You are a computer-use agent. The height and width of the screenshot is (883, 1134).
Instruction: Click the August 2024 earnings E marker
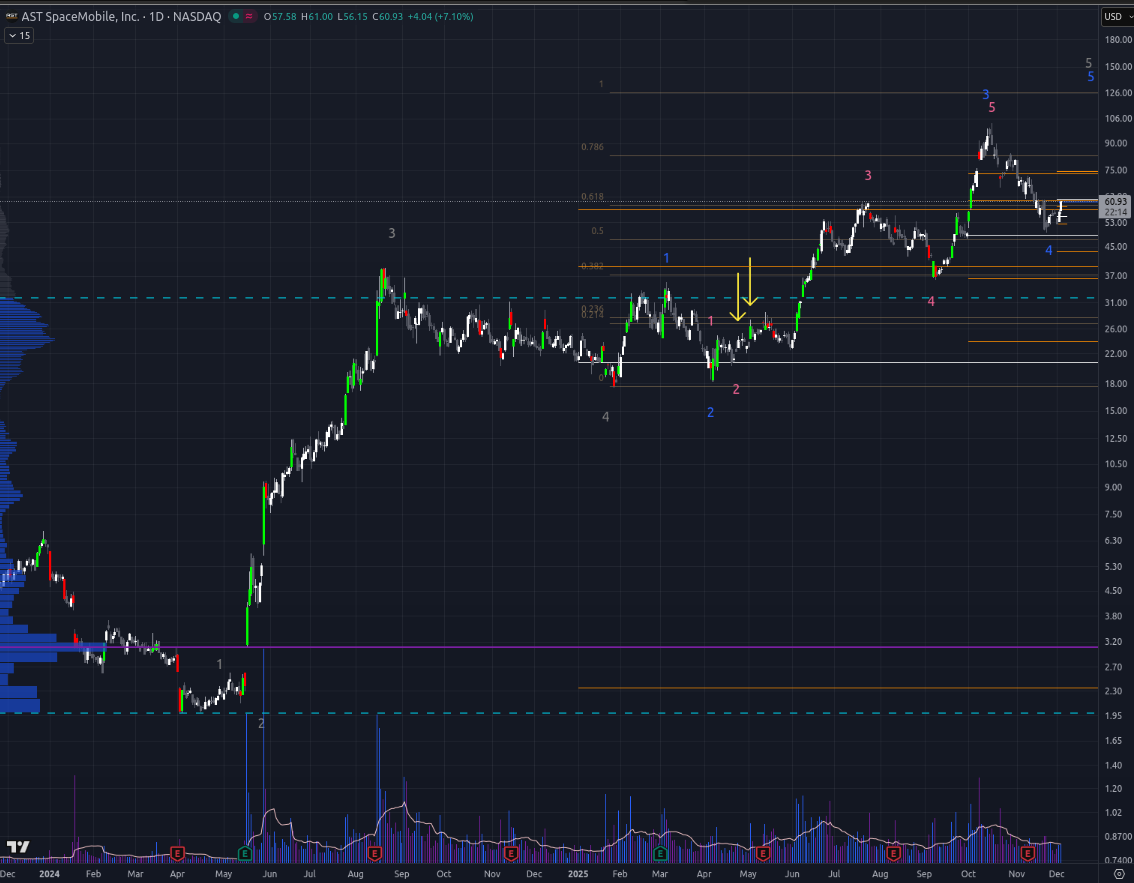click(x=375, y=853)
